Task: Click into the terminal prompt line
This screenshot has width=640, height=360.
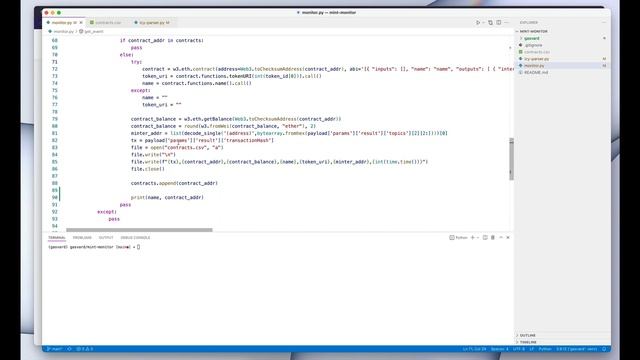Action: 94,247
